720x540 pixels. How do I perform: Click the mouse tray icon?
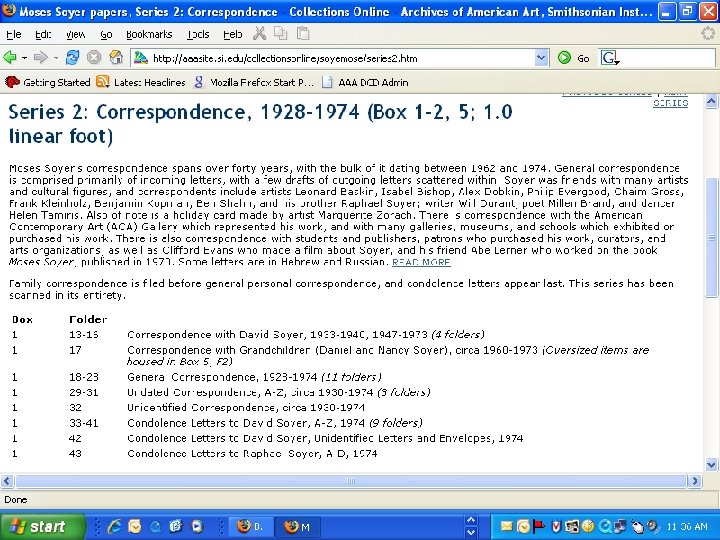(637, 526)
